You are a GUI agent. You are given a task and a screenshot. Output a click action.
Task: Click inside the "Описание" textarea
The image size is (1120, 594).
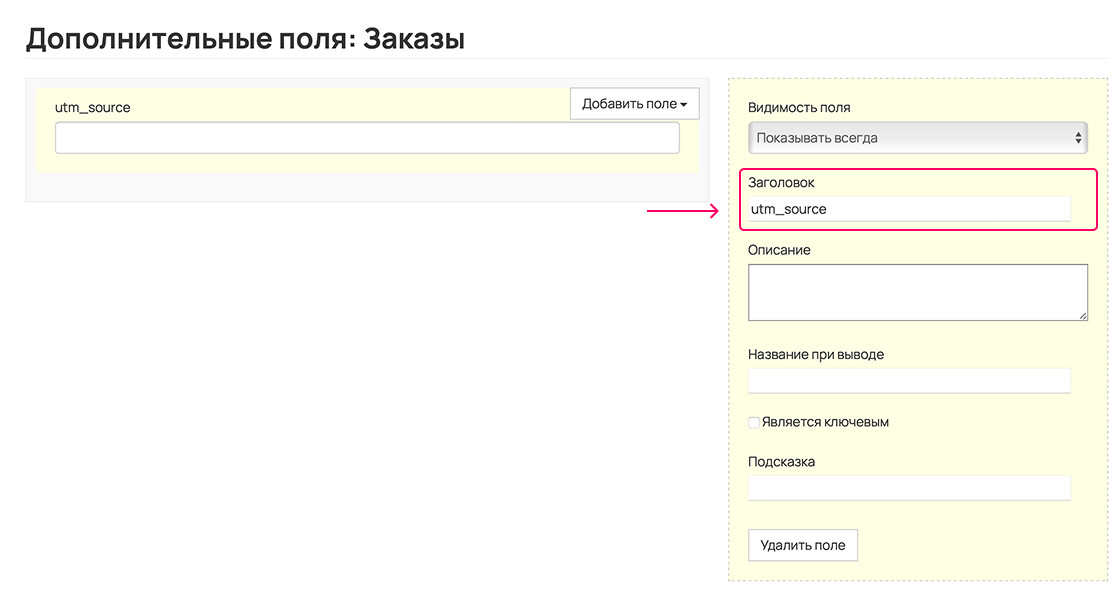tap(918, 292)
